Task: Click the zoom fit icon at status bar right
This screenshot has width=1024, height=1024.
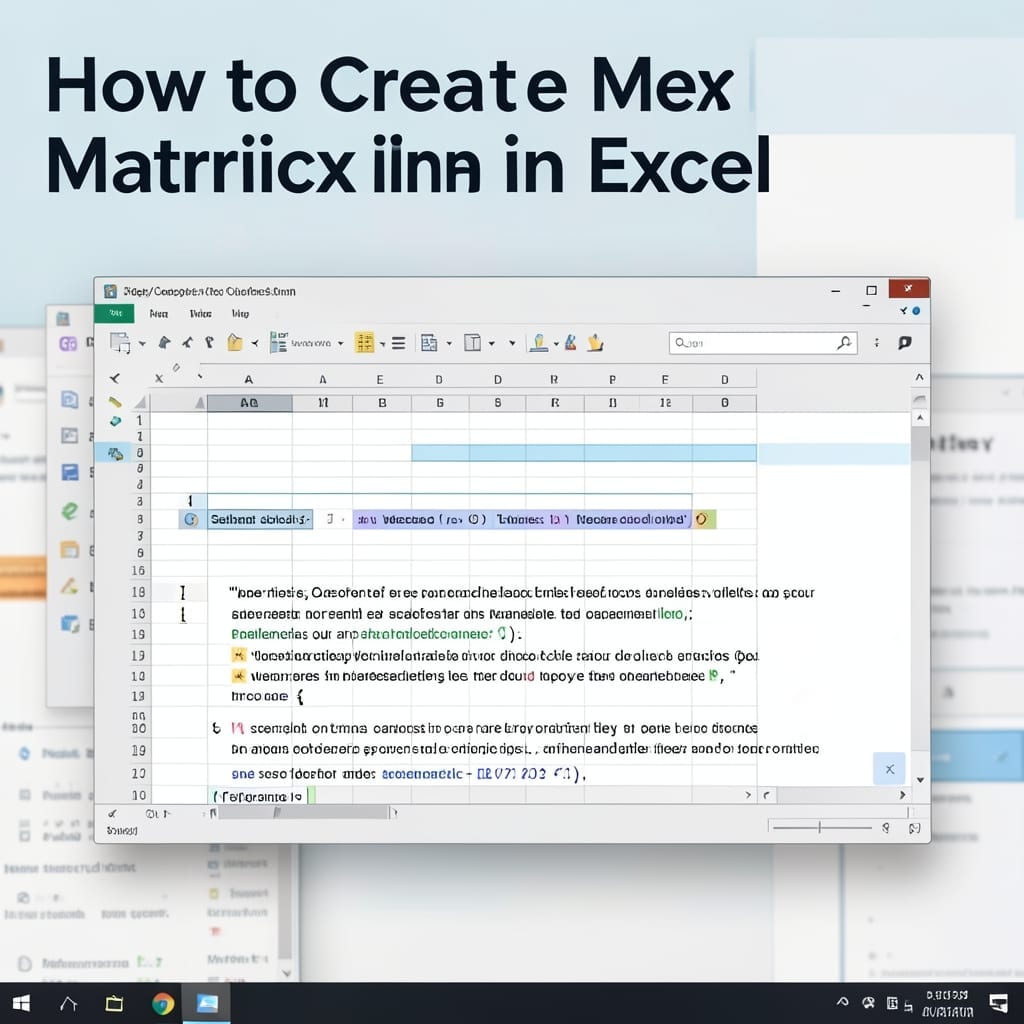Action: point(914,828)
